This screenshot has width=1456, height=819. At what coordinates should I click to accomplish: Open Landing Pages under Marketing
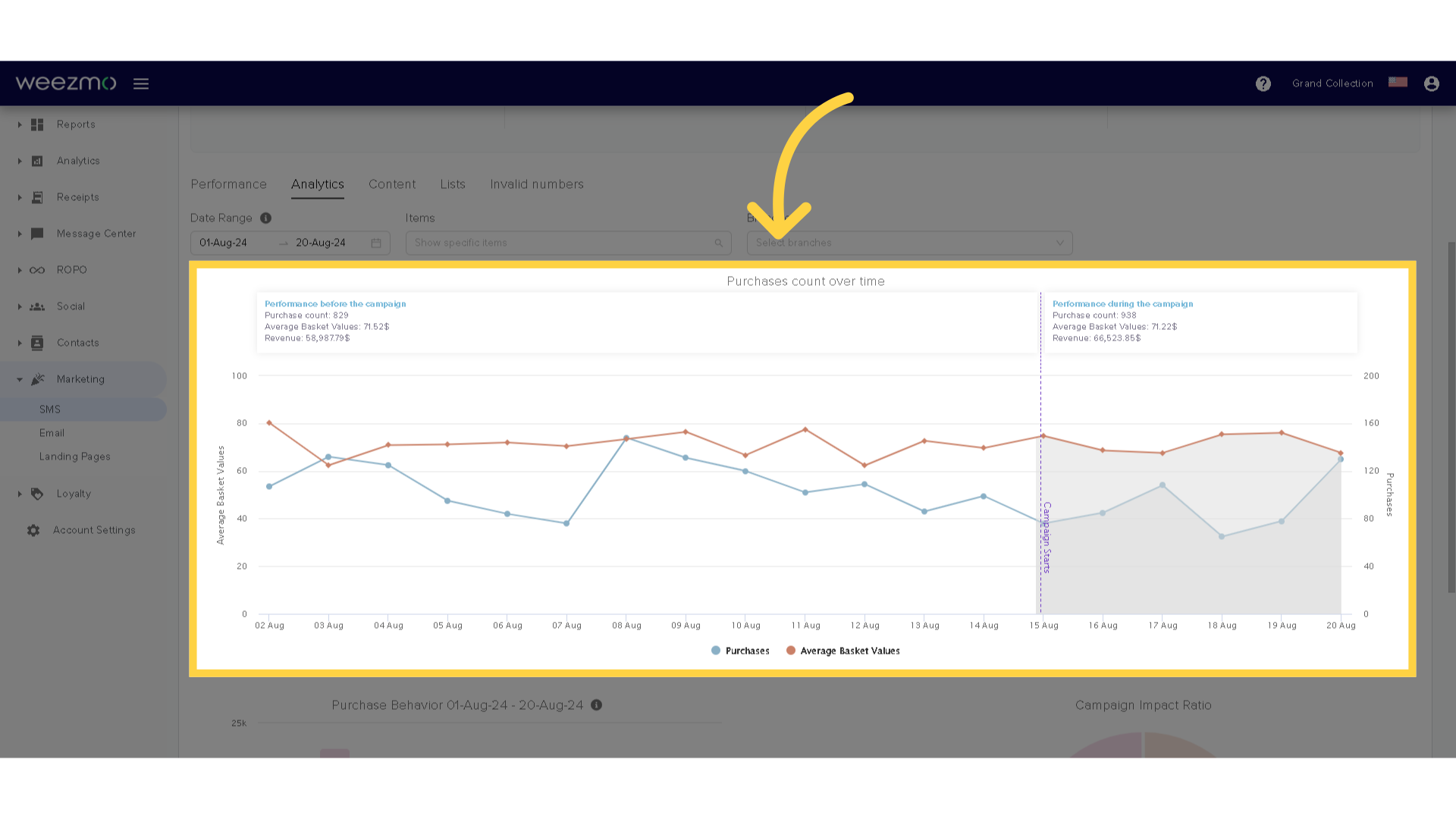(75, 457)
